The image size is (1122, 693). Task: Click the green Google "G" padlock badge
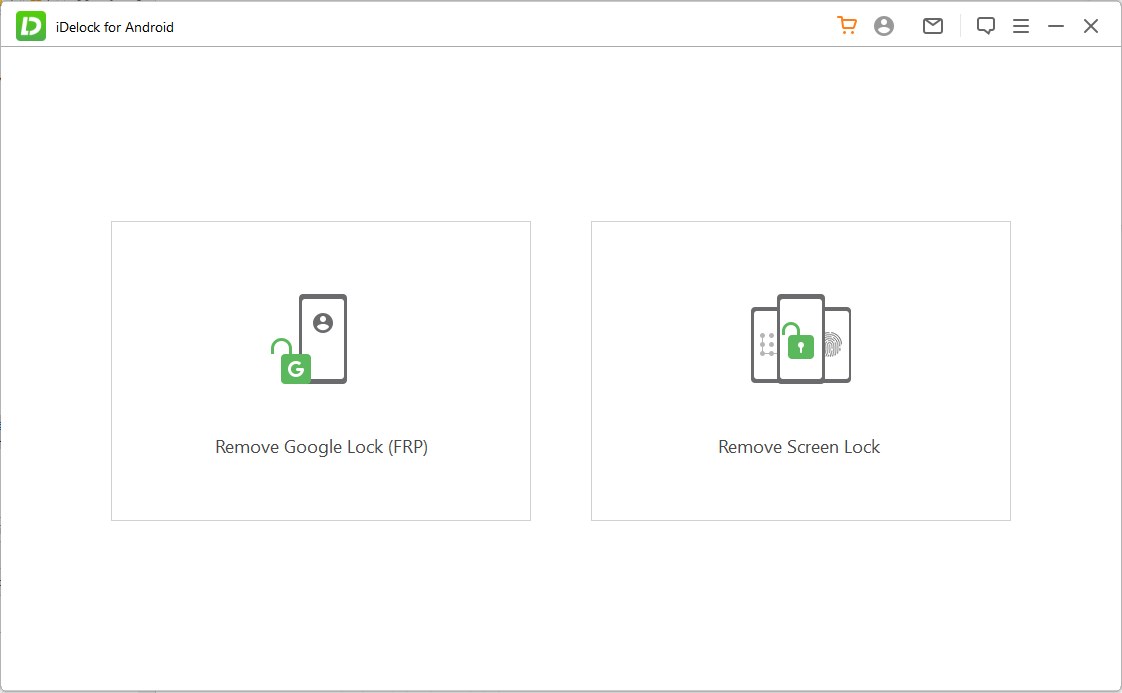(295, 368)
